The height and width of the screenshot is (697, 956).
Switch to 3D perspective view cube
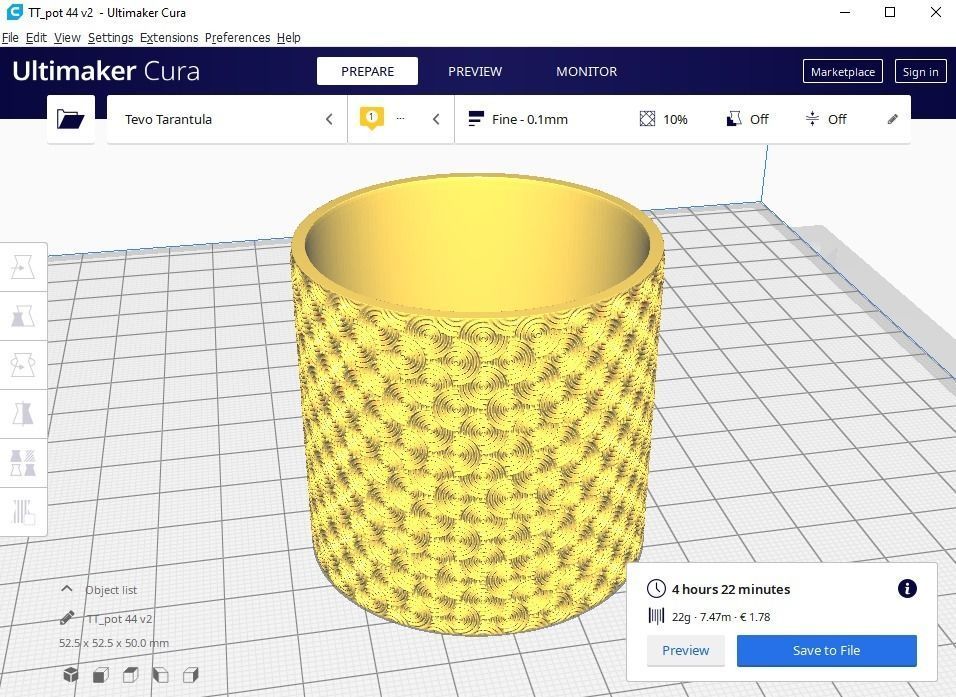point(71,674)
